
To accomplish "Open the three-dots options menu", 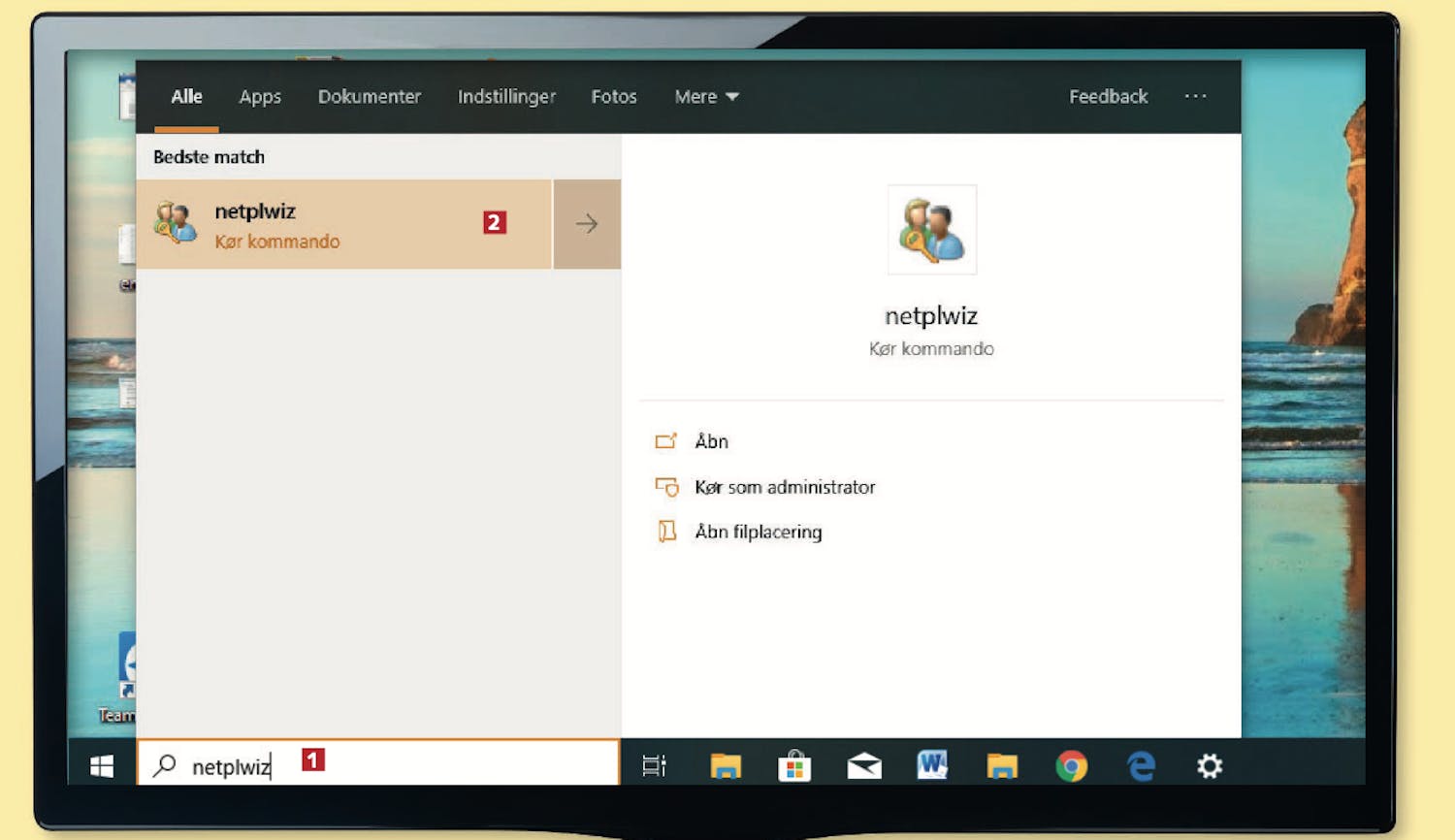I will click(x=1195, y=96).
